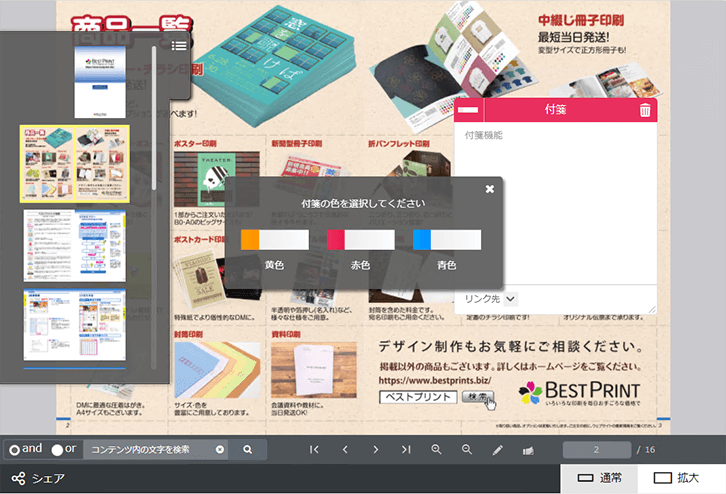Select the pen annotation tool
The width and height of the screenshot is (726, 494).
pos(497,450)
